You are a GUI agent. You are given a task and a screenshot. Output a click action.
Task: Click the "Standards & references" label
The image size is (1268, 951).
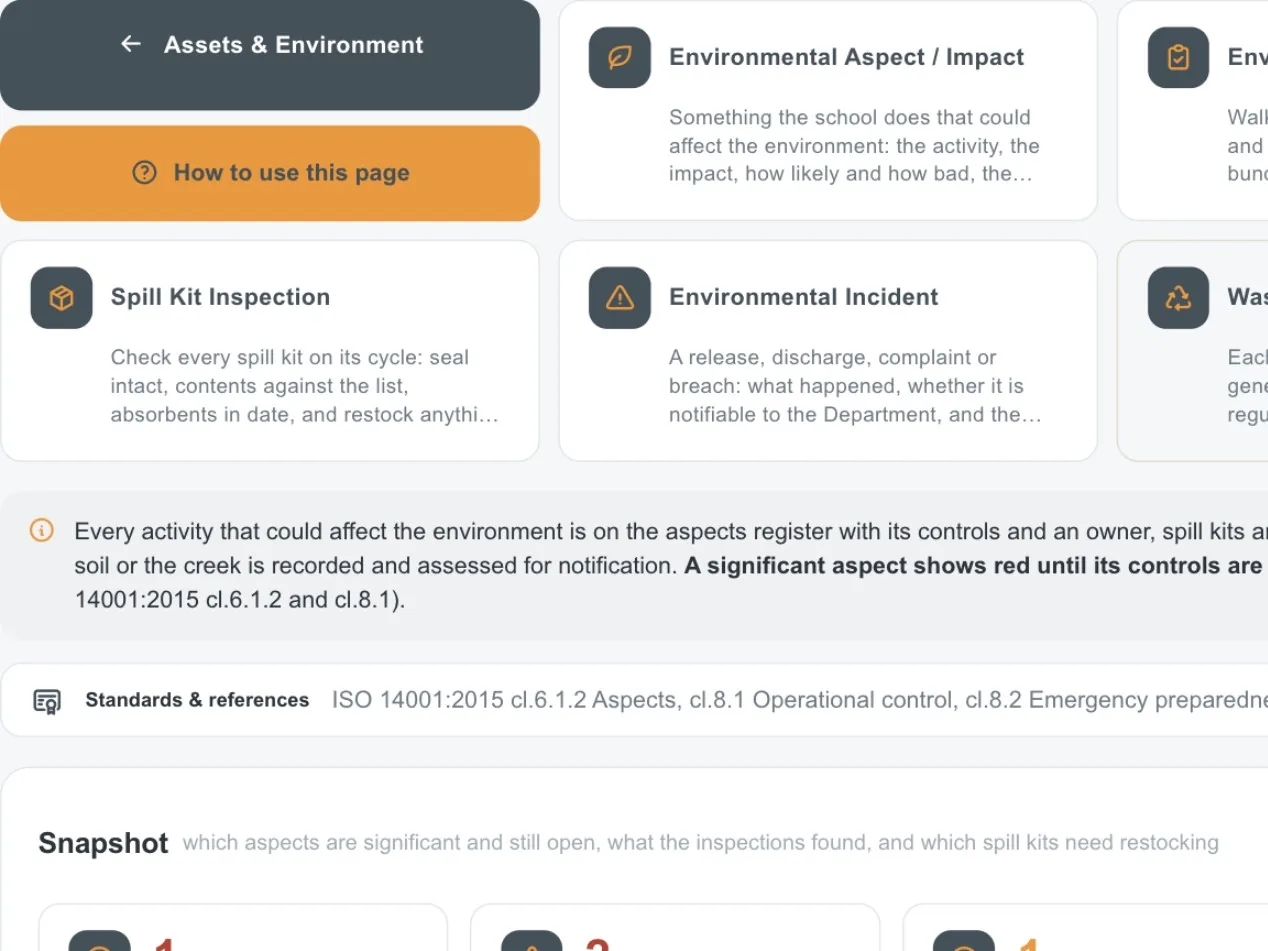[x=197, y=700]
